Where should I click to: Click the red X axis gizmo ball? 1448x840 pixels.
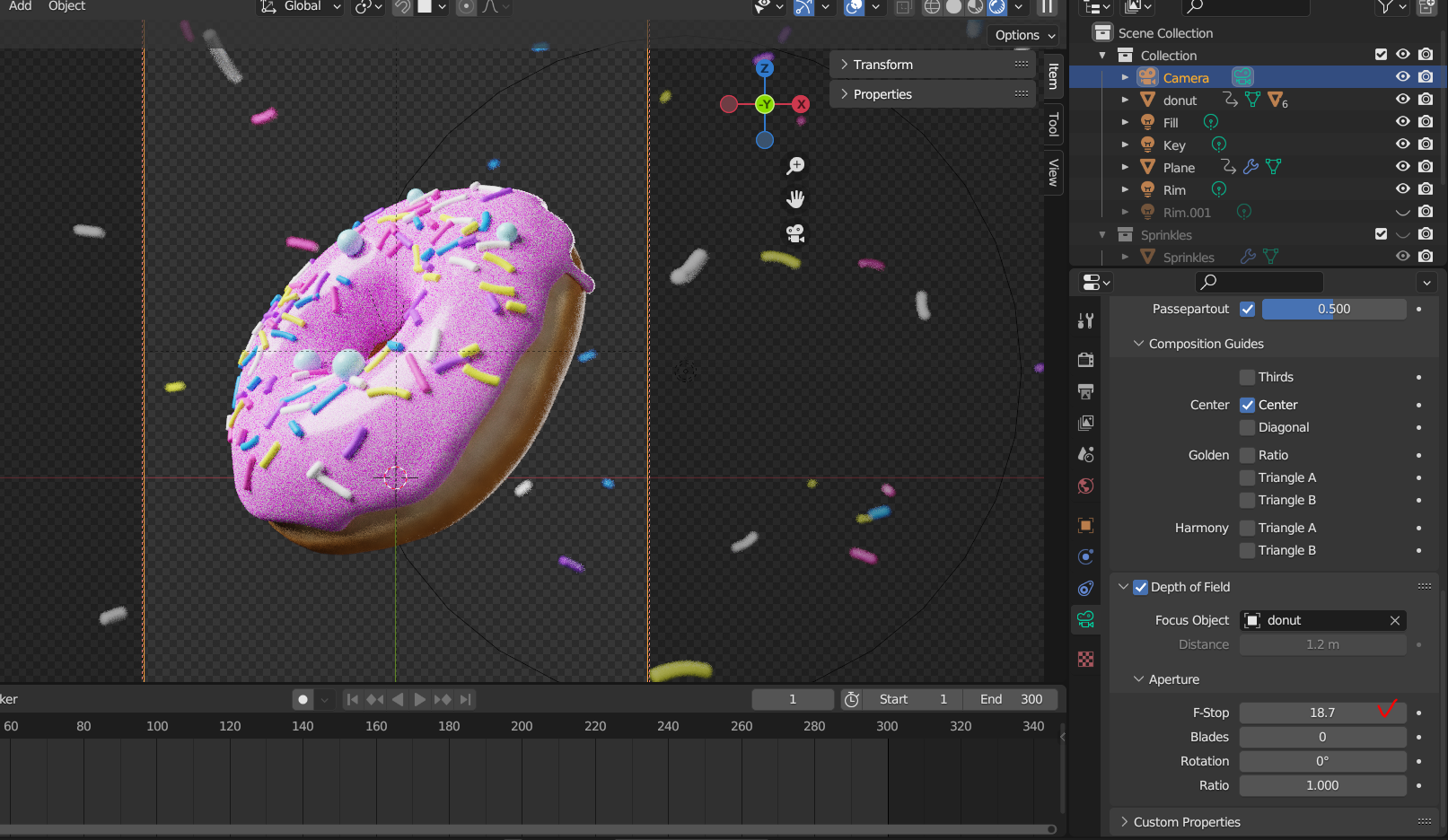801,104
